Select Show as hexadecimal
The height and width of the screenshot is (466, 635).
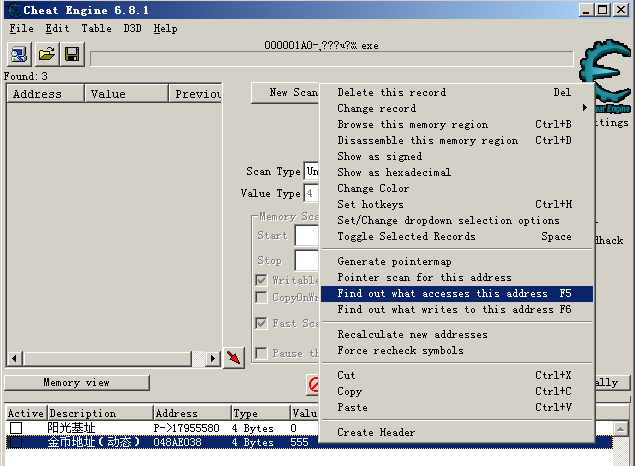click(457, 172)
